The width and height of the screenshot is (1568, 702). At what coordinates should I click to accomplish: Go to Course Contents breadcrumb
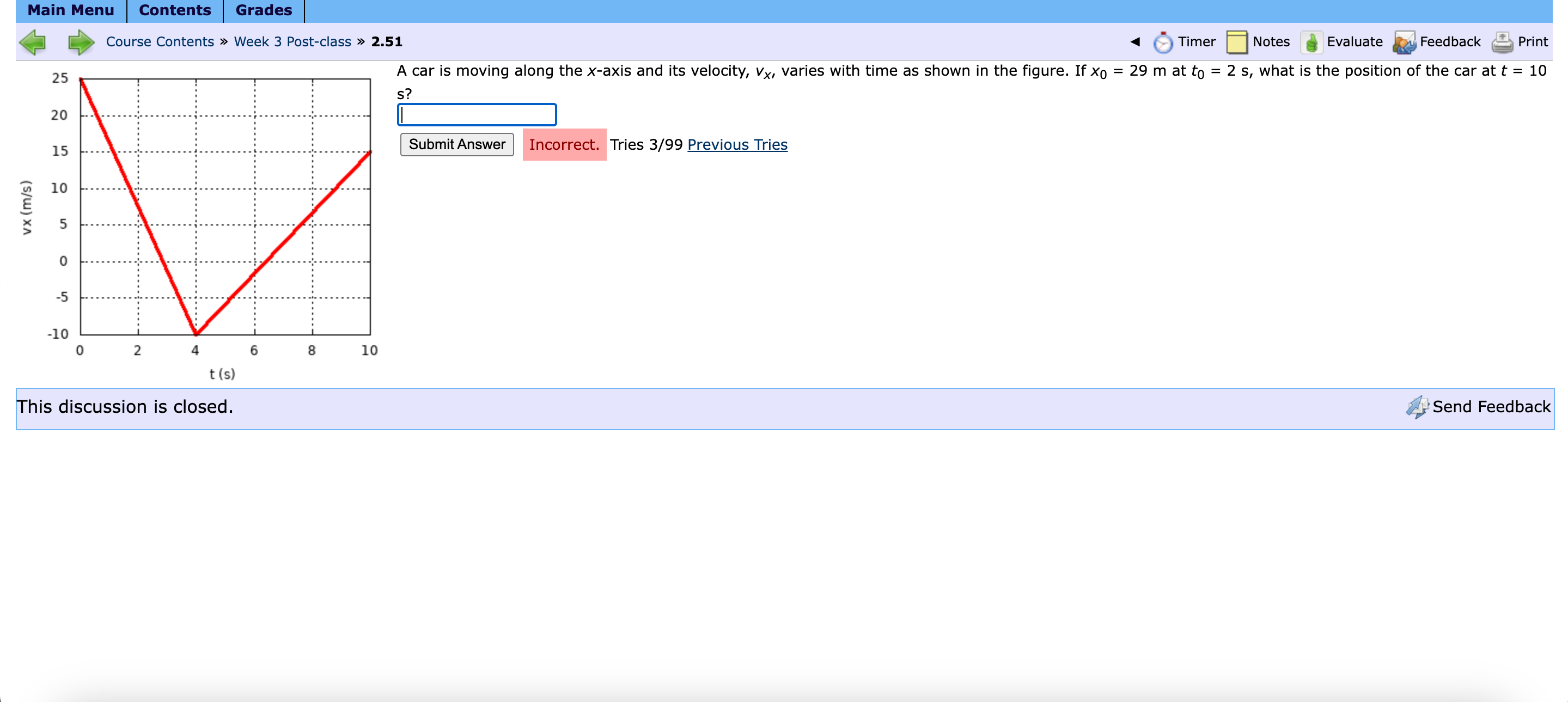pyautogui.click(x=160, y=41)
